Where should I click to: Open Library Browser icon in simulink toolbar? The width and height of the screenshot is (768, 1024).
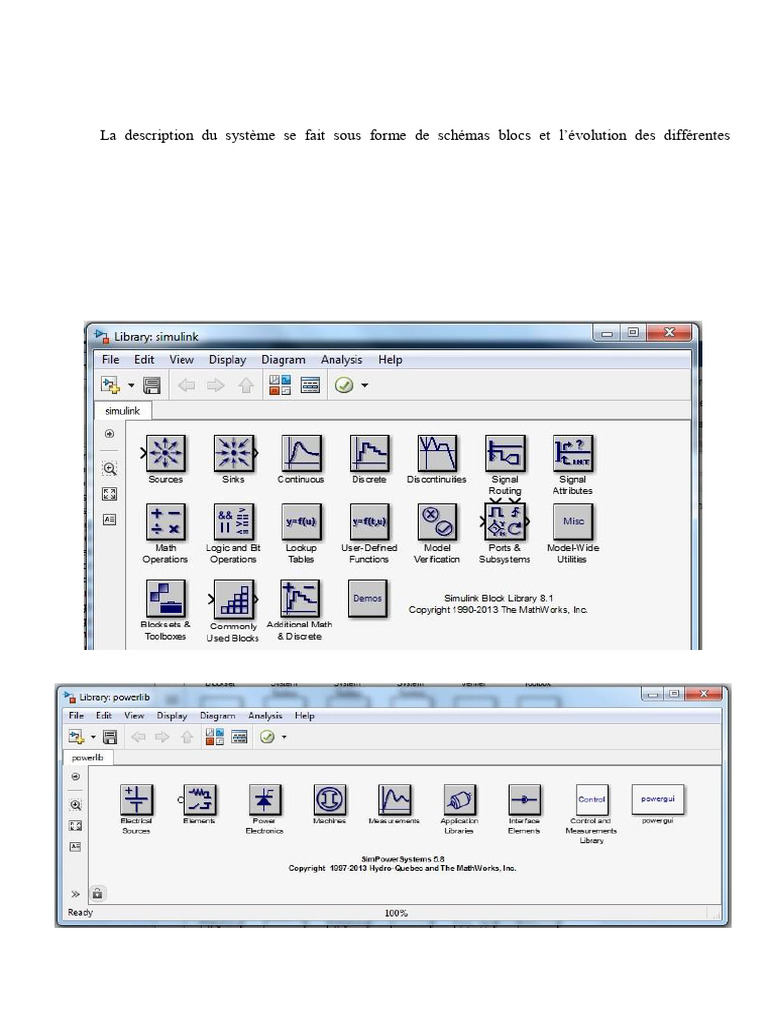(280, 385)
